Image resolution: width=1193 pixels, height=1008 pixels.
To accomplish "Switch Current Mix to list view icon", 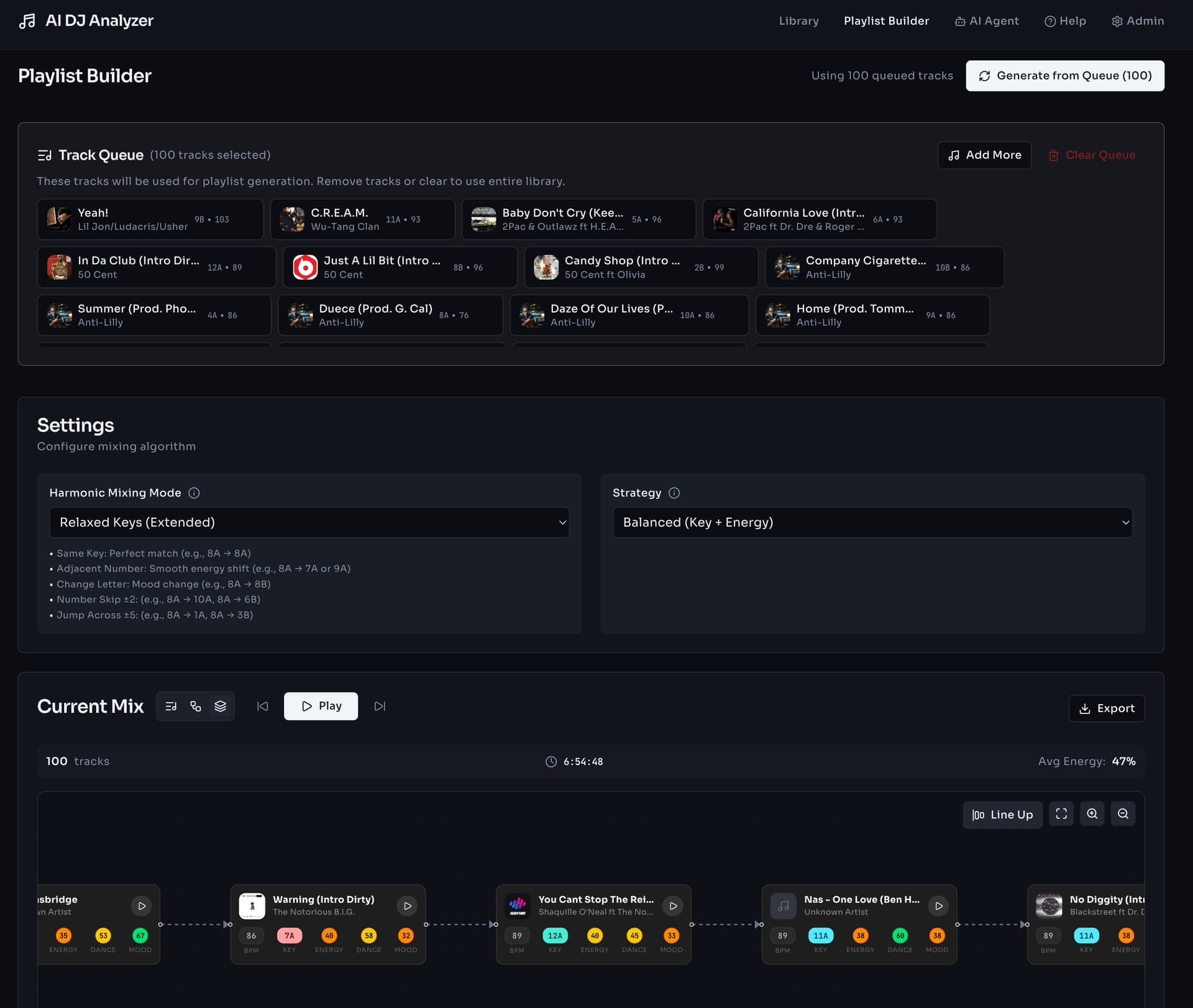I will point(171,706).
